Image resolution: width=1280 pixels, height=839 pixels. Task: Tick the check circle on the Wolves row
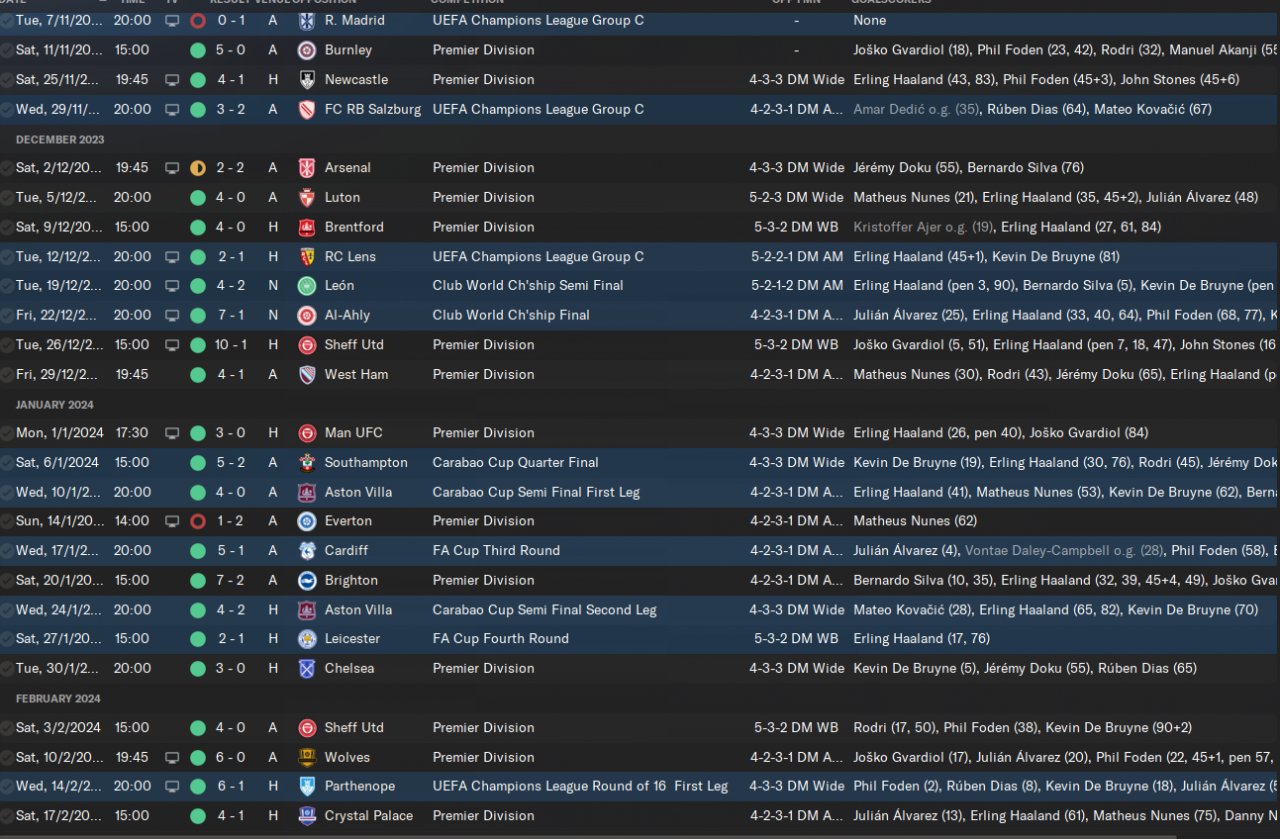coord(7,757)
